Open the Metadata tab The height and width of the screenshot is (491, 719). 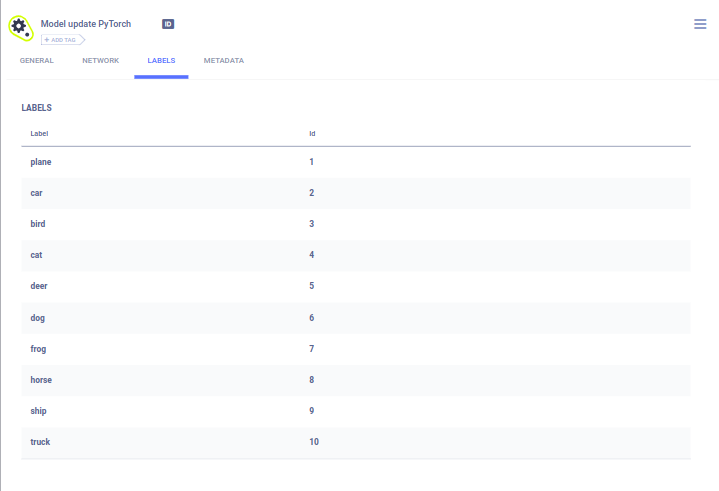(x=223, y=61)
